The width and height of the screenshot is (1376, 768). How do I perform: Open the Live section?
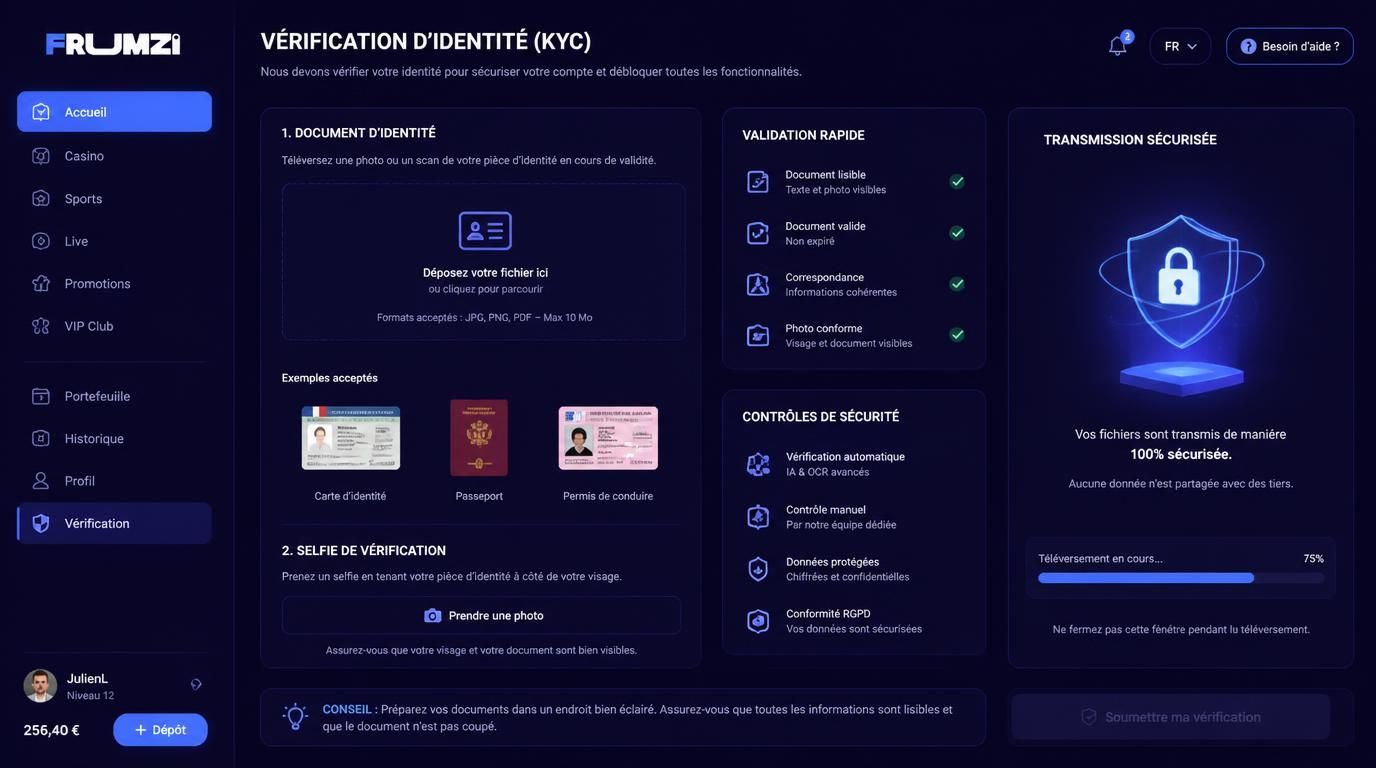(114, 241)
